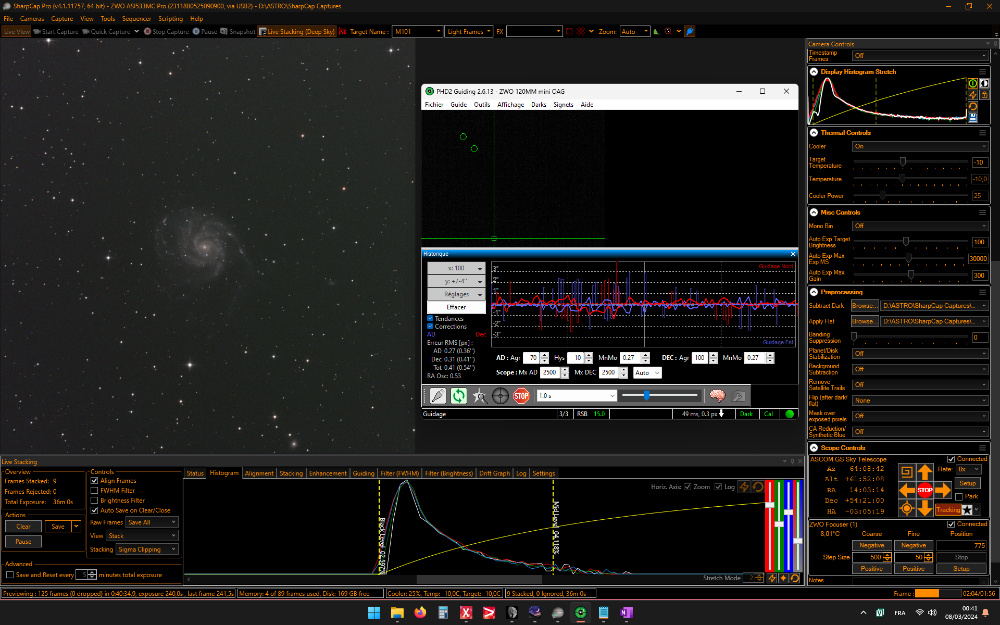Click the slew-up arrow in Scope Controls
The height and width of the screenshot is (625, 1000).
(x=924, y=470)
